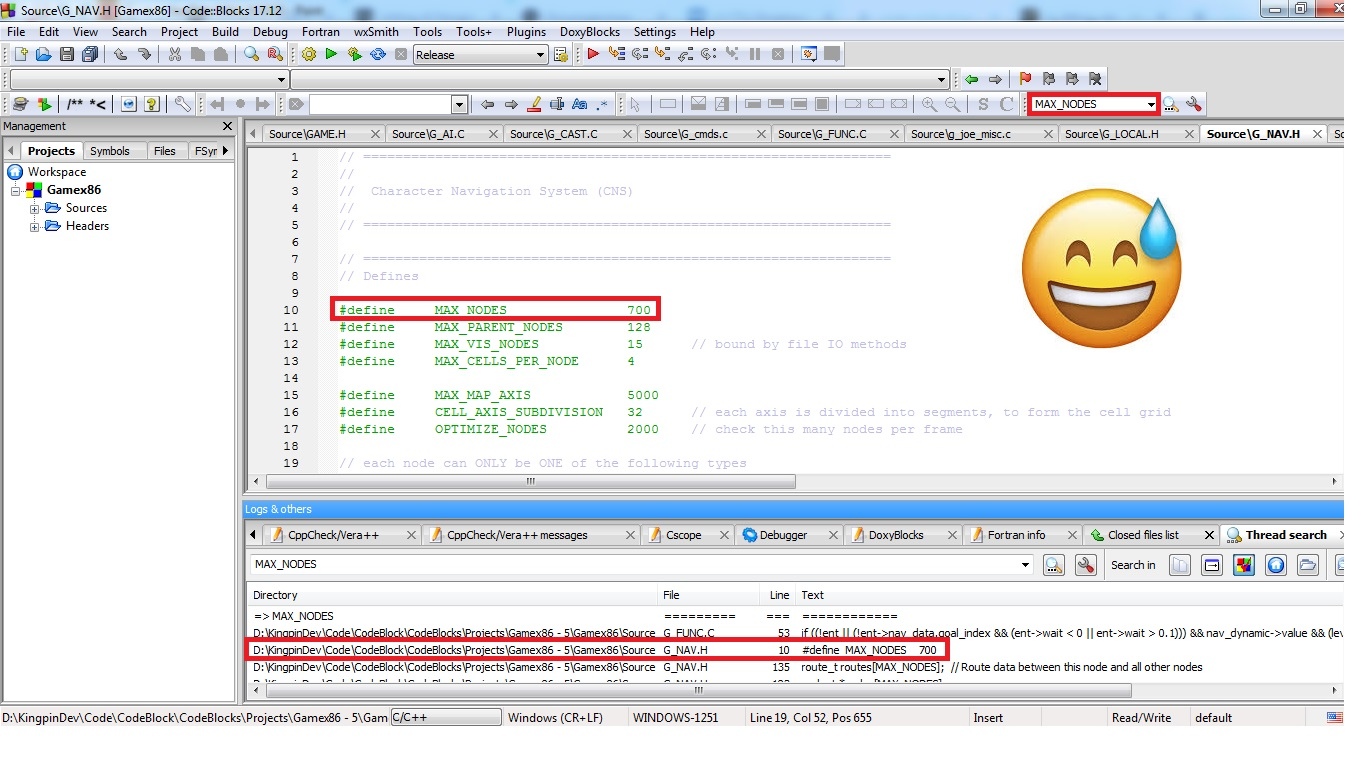Click the DoxyBlocks block comment /** icon
This screenshot has height=768, width=1366.
coord(76,104)
